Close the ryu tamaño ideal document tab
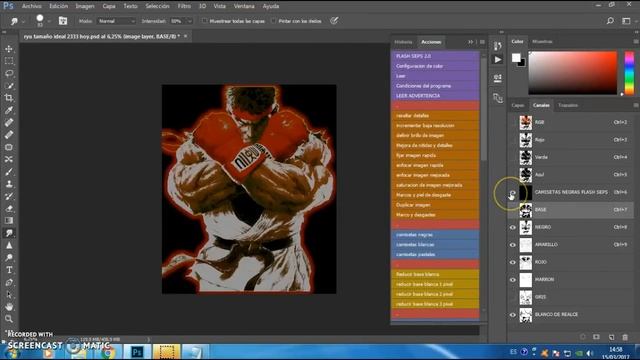The image size is (640, 360). click(x=186, y=36)
